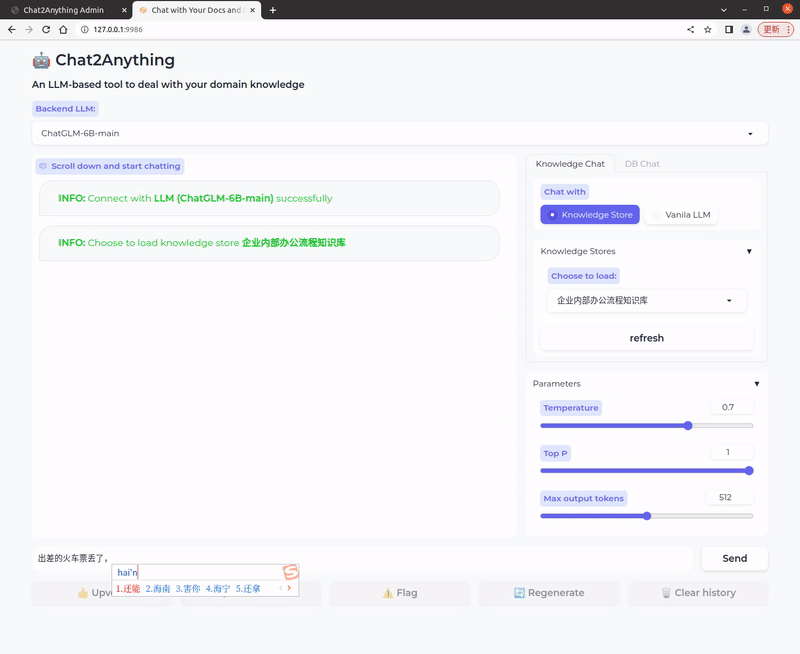Choose IME candidate 1 还能
This screenshot has height=654, width=800.
[x=128, y=589]
